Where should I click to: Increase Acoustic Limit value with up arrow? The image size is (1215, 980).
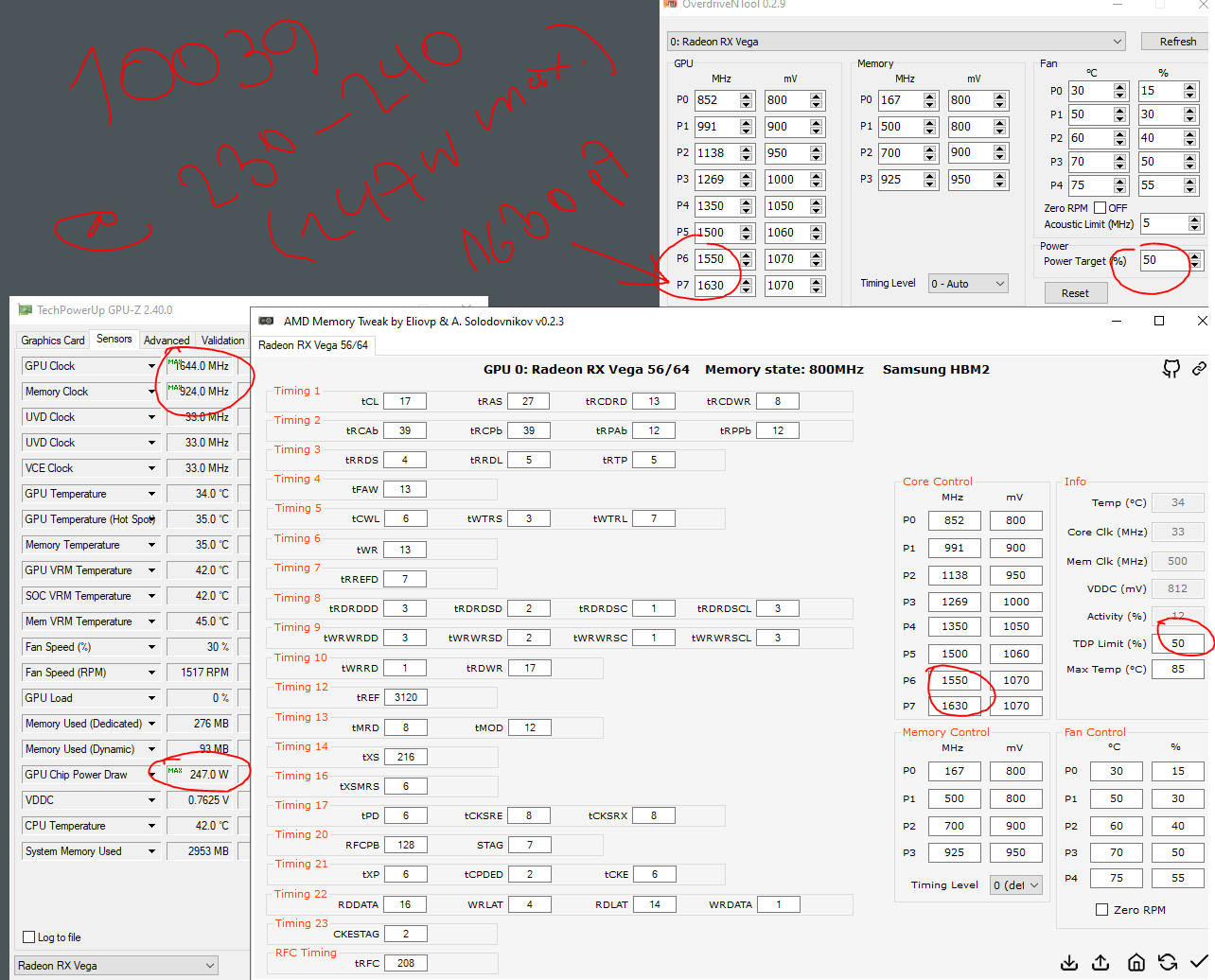(x=1195, y=219)
